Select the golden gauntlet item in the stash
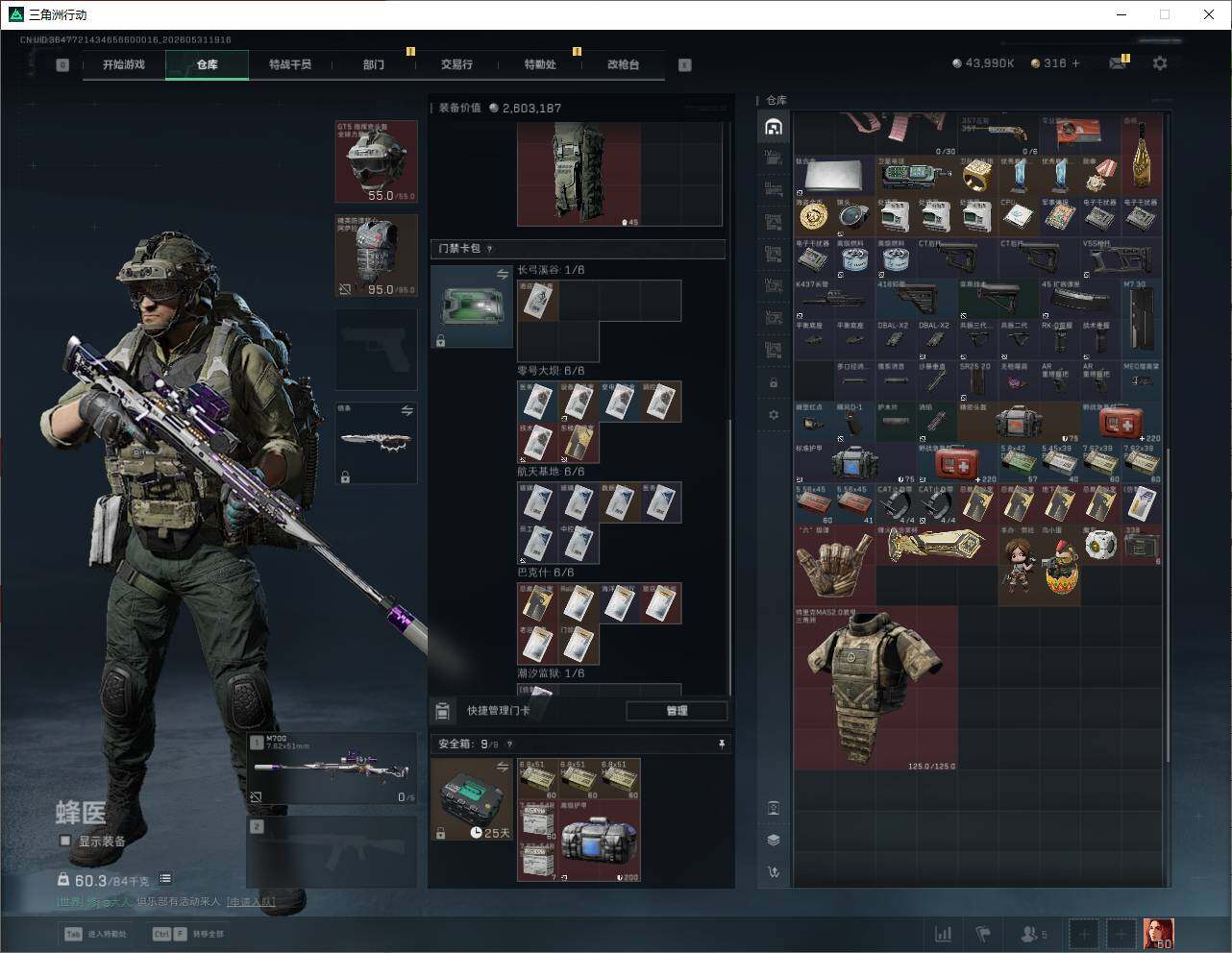The width and height of the screenshot is (1232, 953). pyautogui.click(x=937, y=545)
